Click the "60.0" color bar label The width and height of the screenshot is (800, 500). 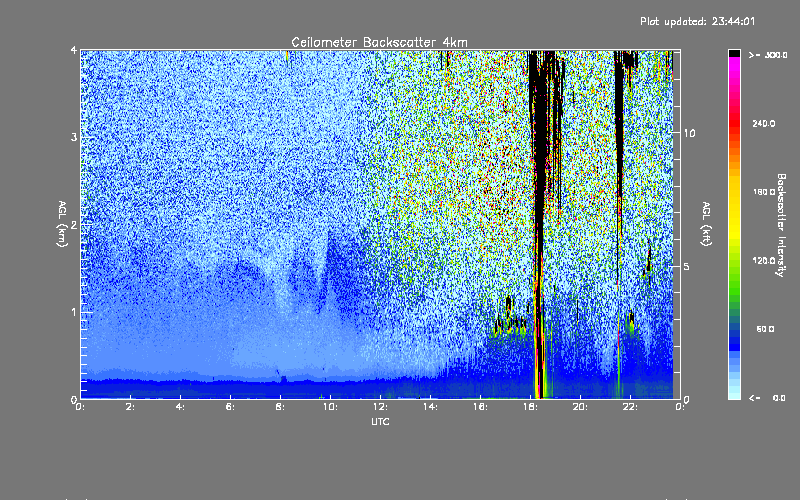pos(765,329)
